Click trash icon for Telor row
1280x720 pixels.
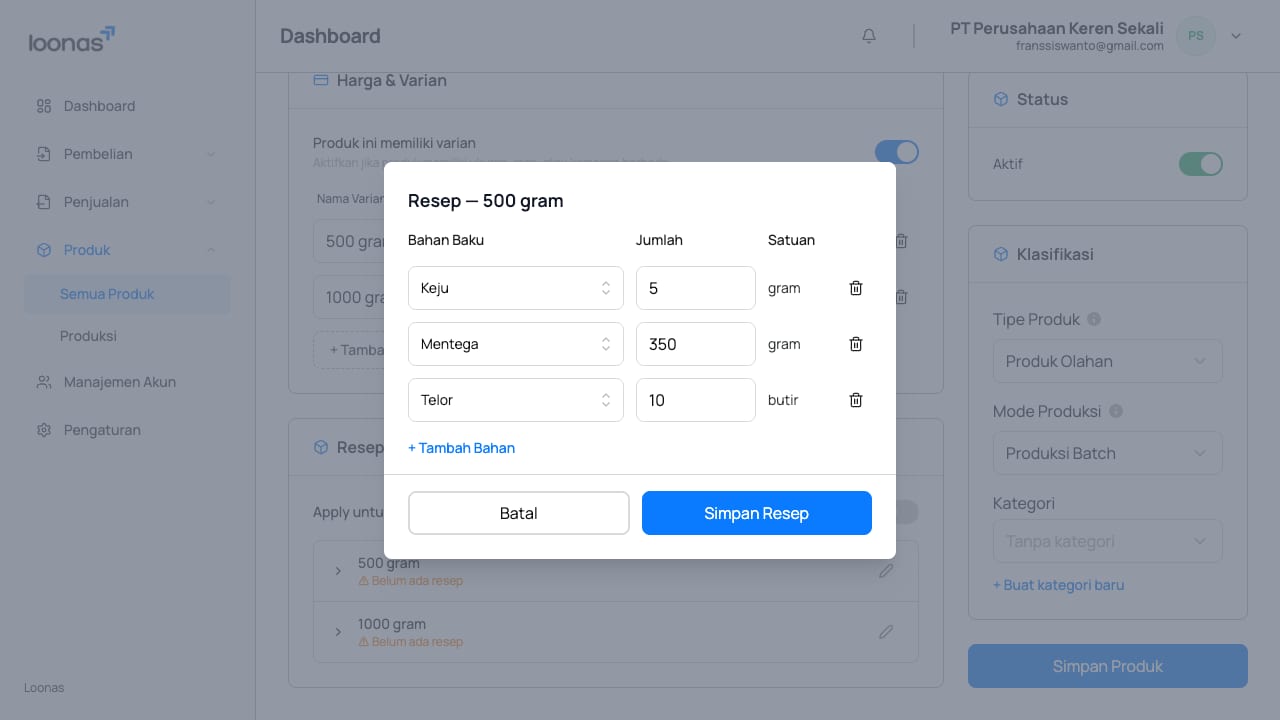coord(856,400)
